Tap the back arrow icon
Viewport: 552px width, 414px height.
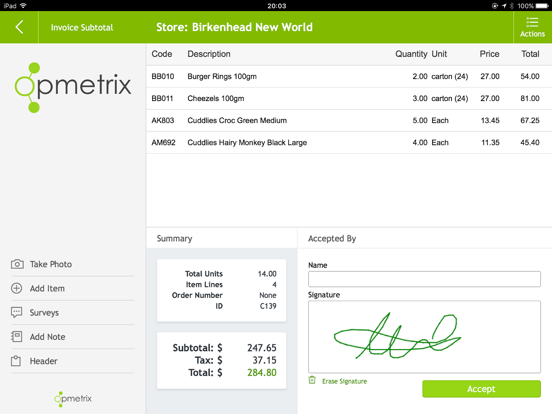point(19,27)
